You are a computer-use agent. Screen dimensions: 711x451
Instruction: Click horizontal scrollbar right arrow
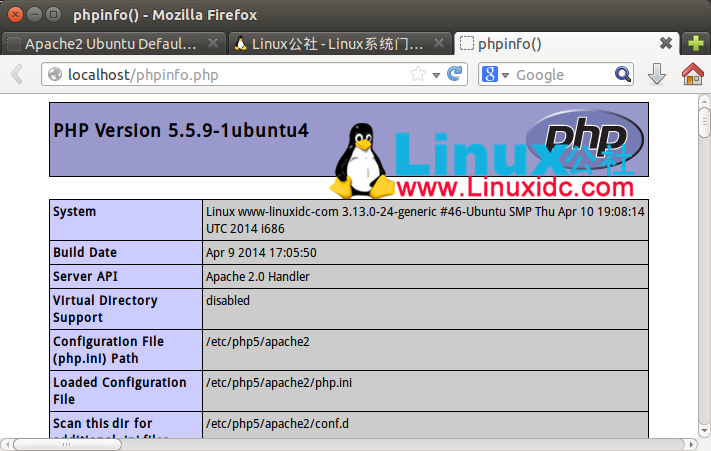tap(691, 445)
